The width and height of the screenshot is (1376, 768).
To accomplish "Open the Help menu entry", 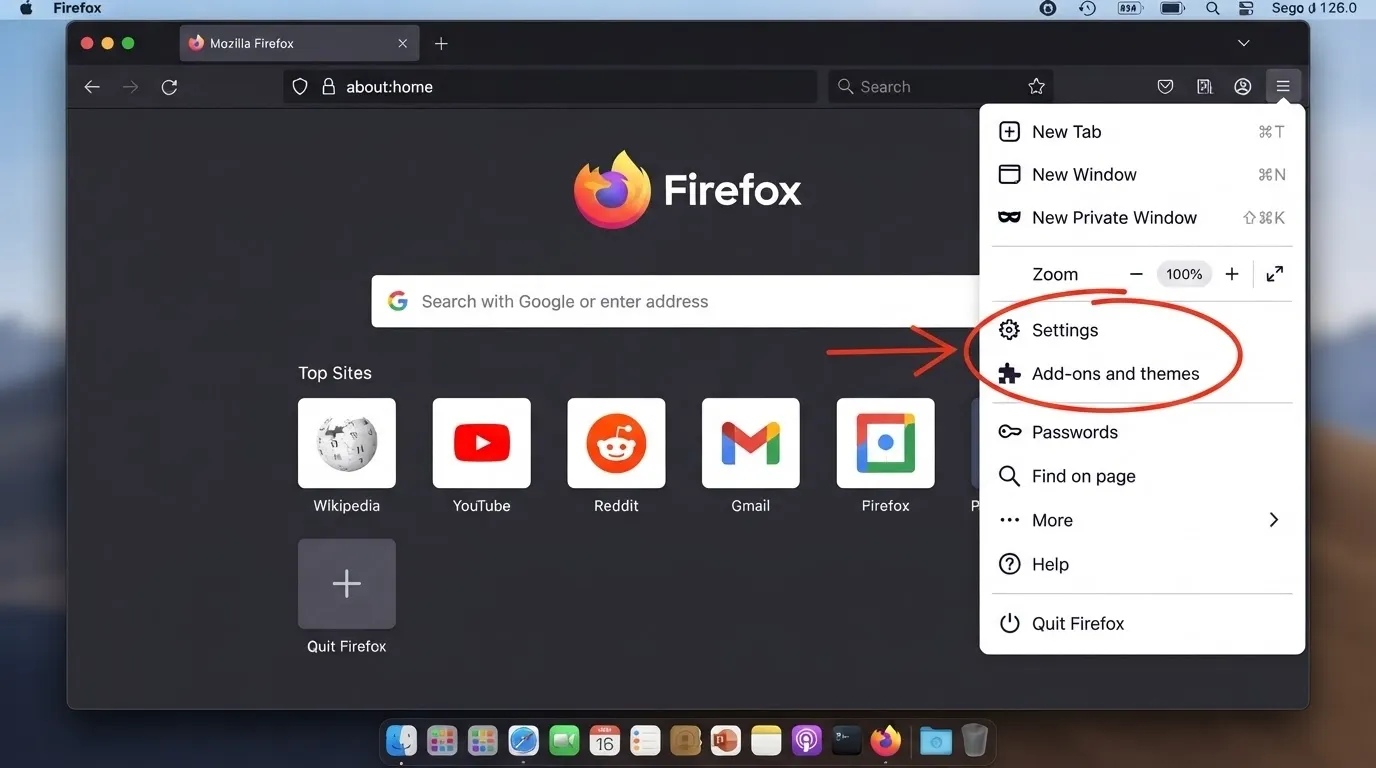I will (x=1142, y=564).
